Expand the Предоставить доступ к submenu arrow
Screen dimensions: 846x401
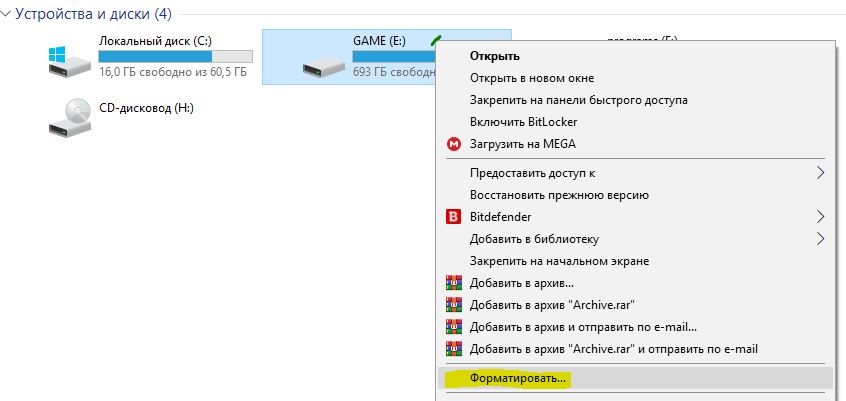[x=820, y=173]
